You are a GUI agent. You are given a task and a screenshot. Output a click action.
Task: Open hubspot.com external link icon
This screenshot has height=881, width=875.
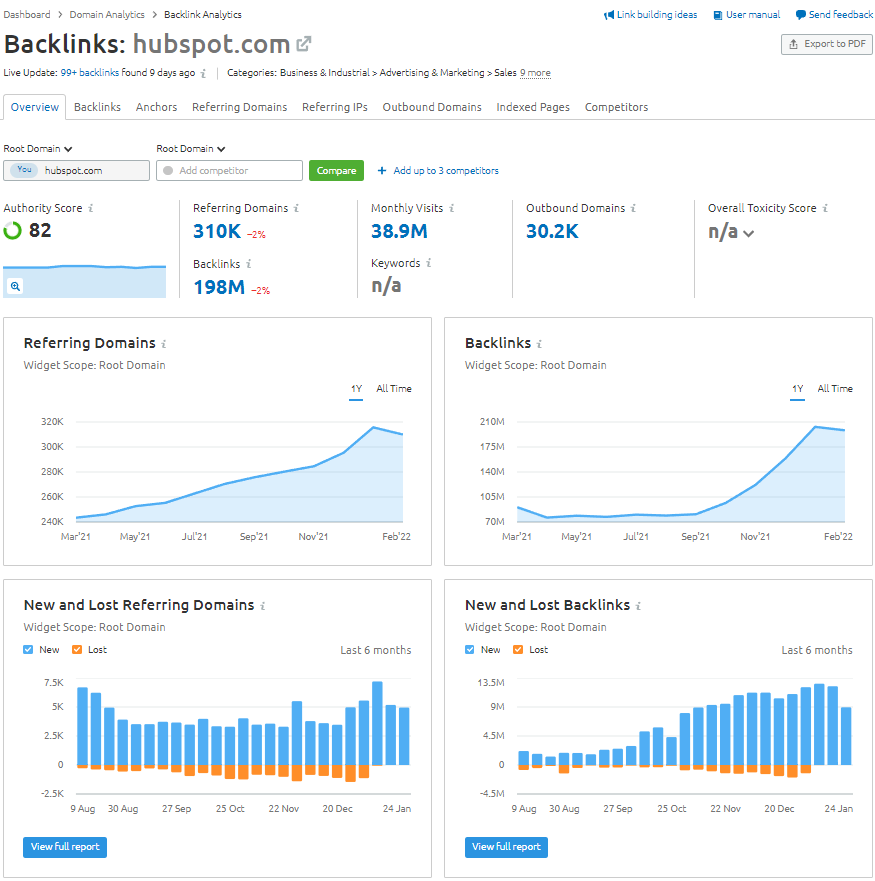pos(303,44)
